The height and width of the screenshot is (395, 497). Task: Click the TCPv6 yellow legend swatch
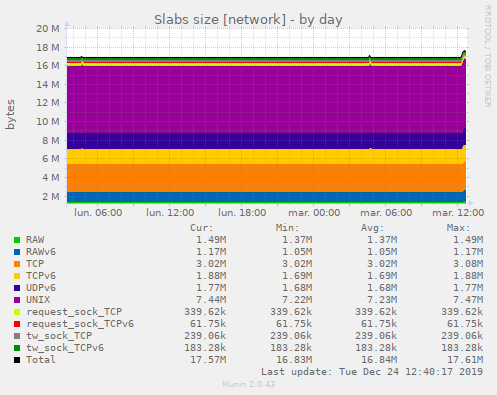point(17,276)
